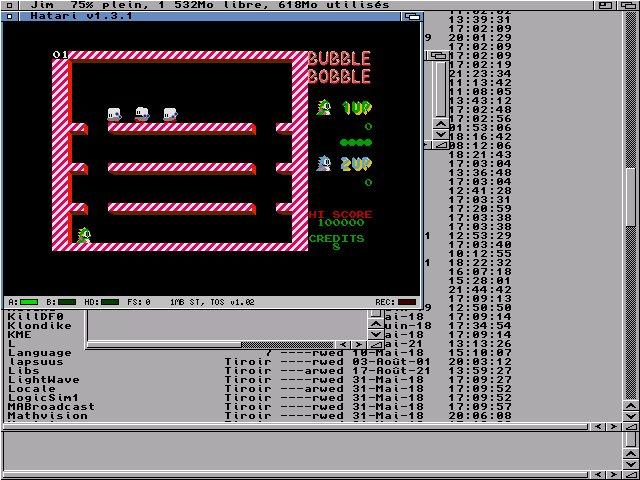Click the green lives bubbles under 1UP score
The width and height of the screenshot is (640, 480).
(x=356, y=142)
